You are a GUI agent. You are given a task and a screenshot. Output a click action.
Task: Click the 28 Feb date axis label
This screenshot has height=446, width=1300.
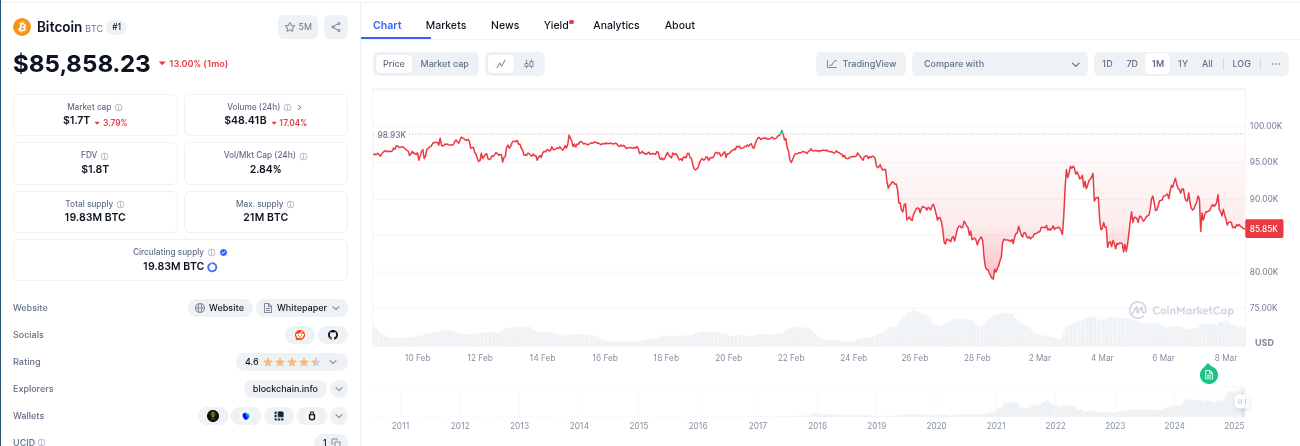(977, 357)
